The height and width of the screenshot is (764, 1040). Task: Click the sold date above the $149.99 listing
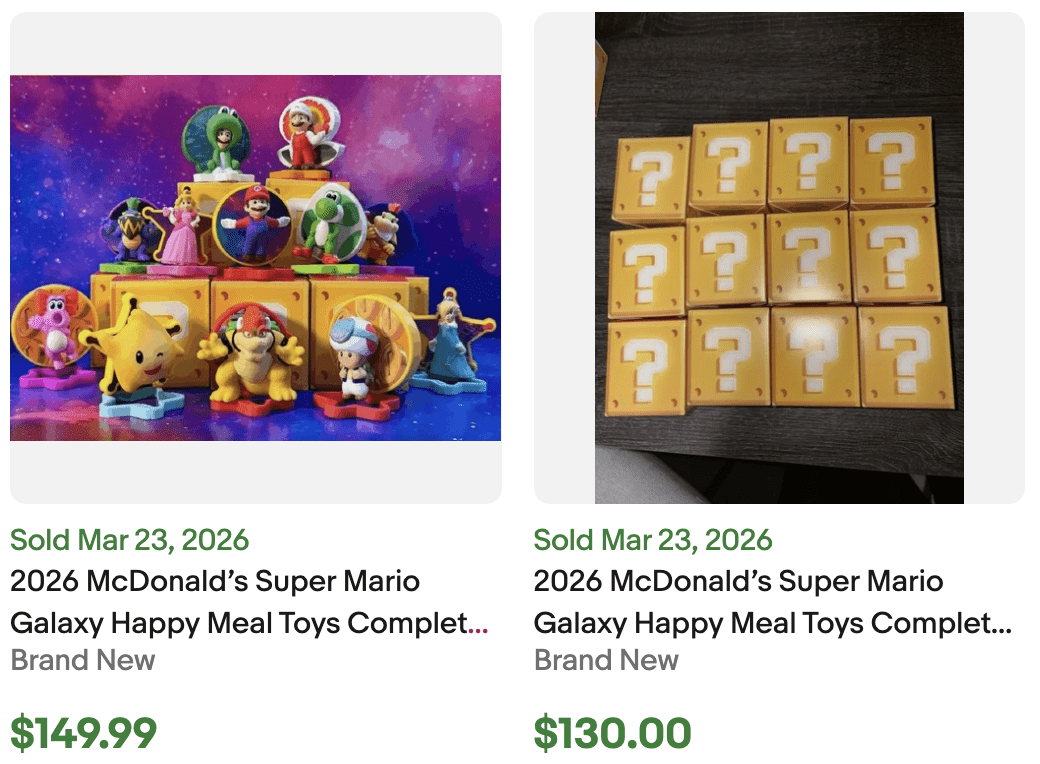pyautogui.click(x=129, y=540)
